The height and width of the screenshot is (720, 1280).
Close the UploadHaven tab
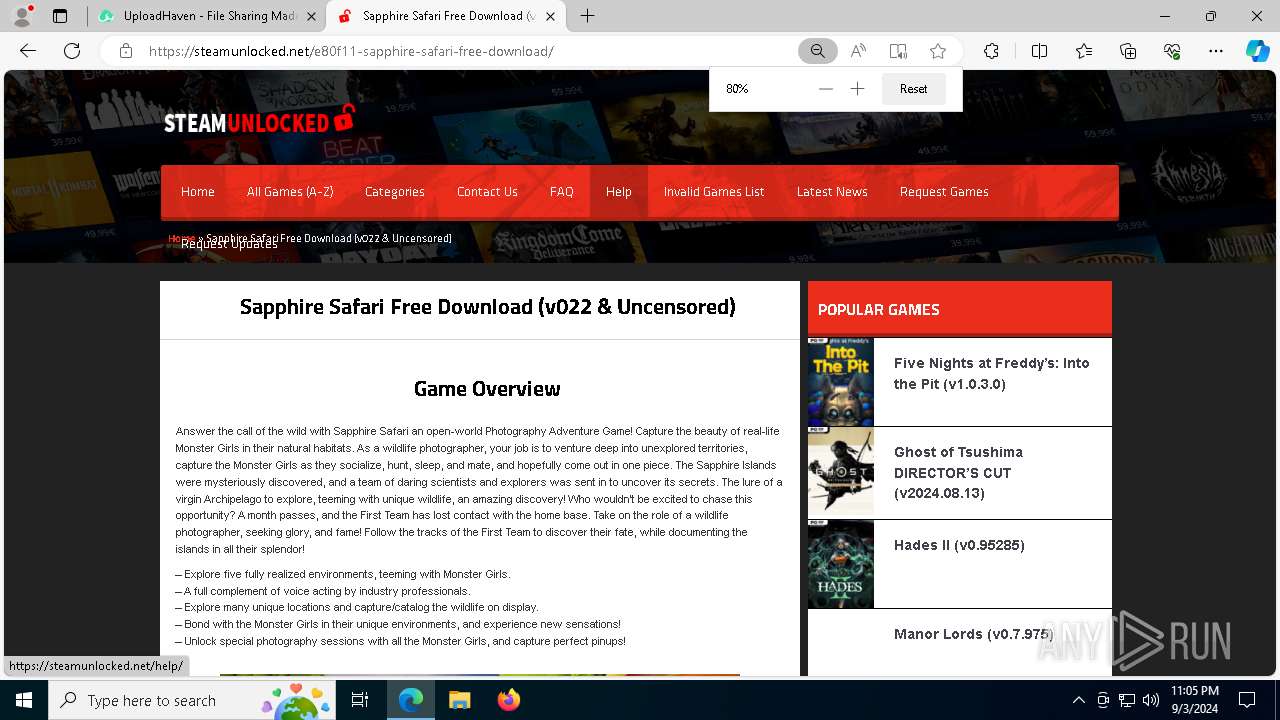click(x=310, y=16)
